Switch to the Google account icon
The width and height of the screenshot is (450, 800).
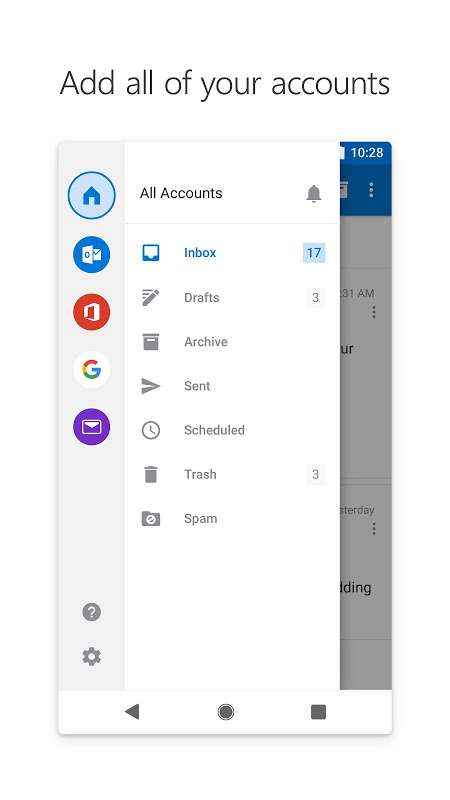click(x=92, y=369)
